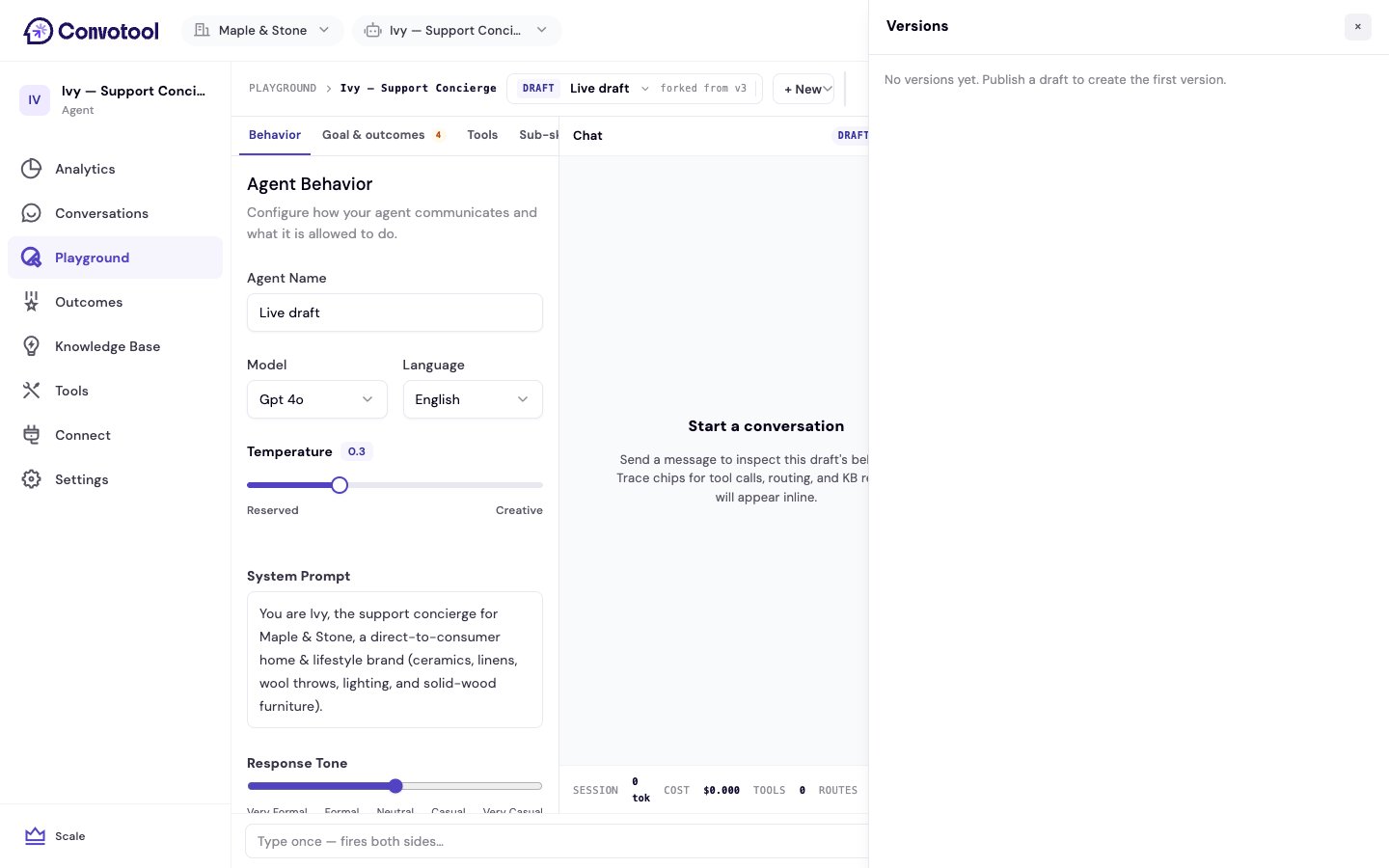Click the PLAYGROUND breadcrumb link
1389x868 pixels.
(283, 89)
